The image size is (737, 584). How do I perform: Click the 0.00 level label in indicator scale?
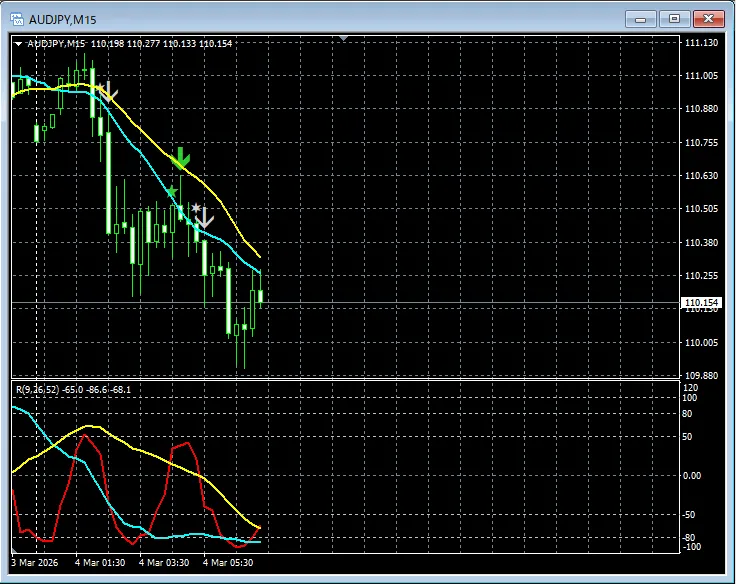(x=691, y=476)
